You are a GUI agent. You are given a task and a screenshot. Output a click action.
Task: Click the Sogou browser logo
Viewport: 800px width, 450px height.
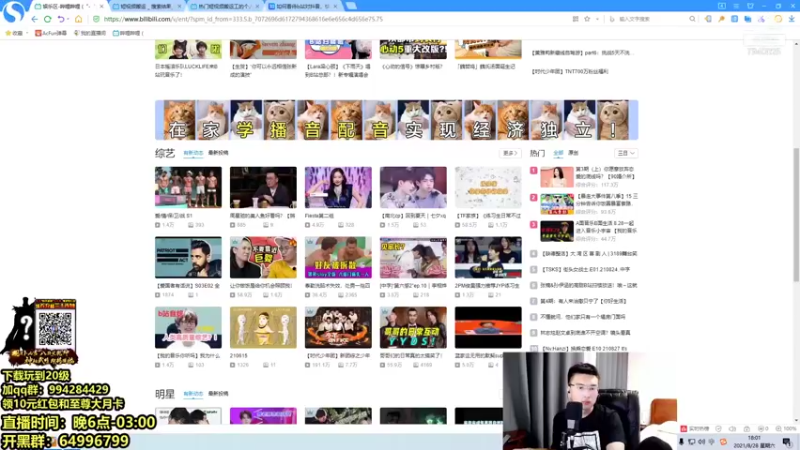tap(13, 11)
